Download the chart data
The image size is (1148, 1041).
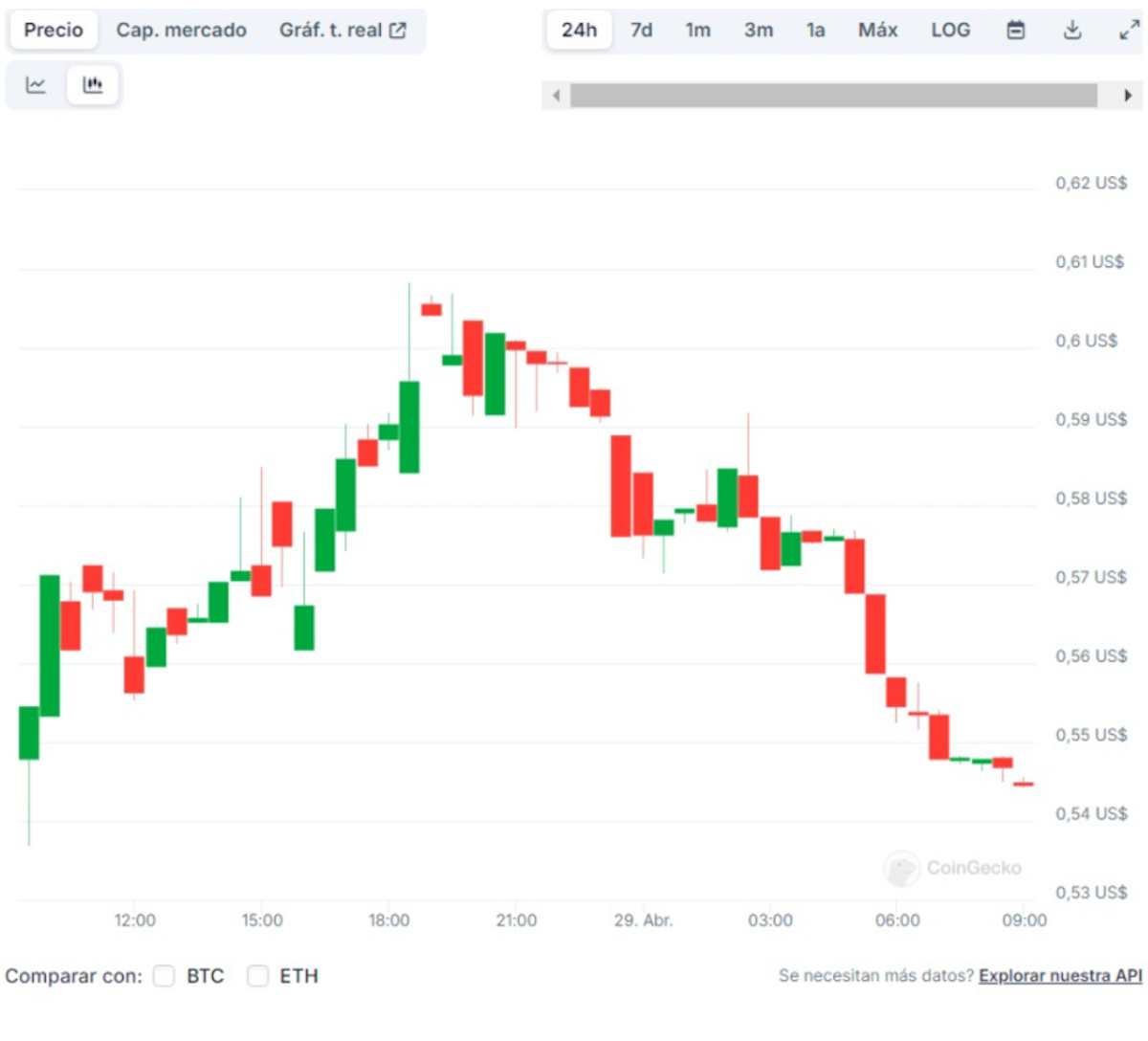pyautogui.click(x=1072, y=30)
